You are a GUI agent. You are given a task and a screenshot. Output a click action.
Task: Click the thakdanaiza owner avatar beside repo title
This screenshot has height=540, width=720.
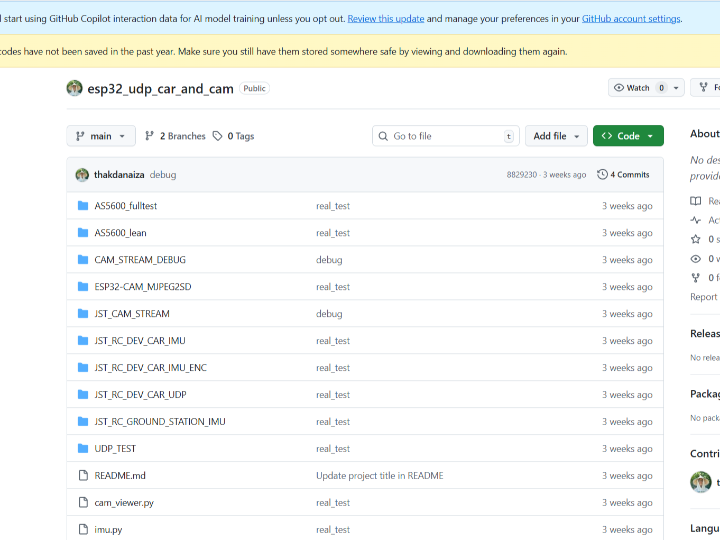pos(74,88)
